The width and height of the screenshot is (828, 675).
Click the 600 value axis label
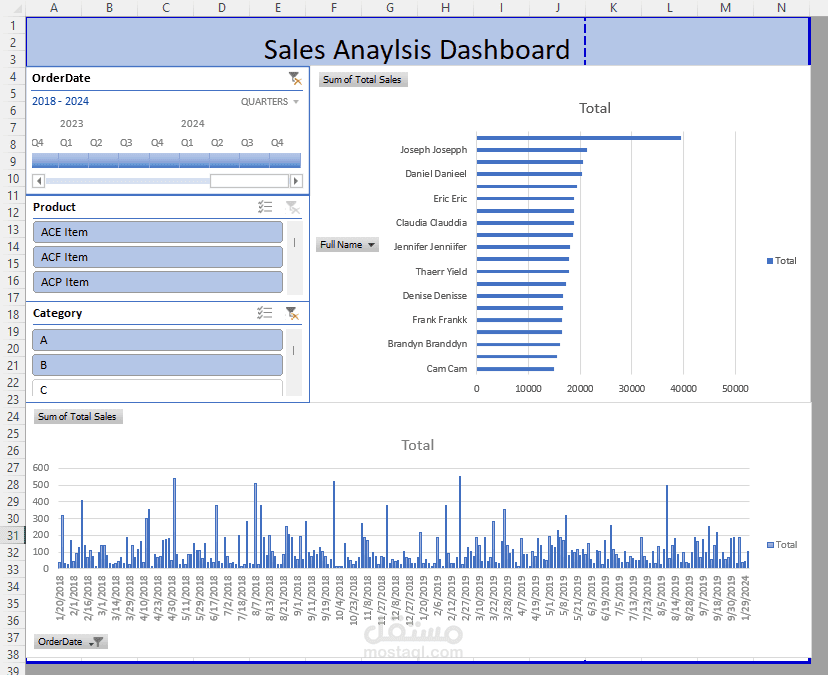41,468
